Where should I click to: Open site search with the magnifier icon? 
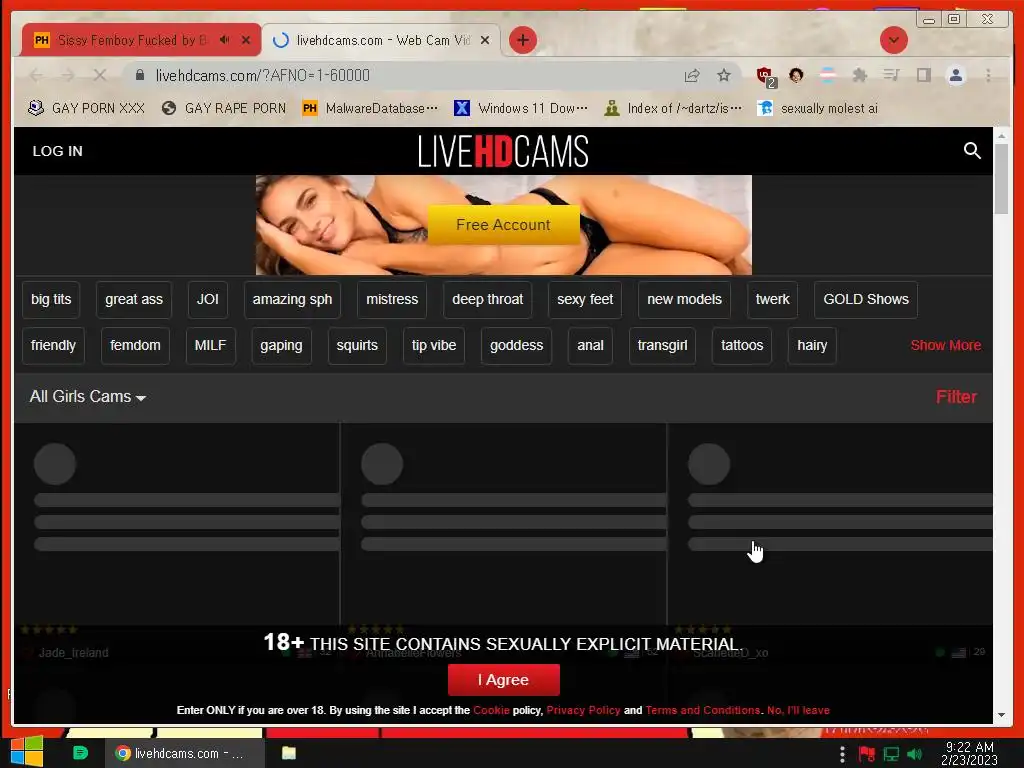point(972,151)
